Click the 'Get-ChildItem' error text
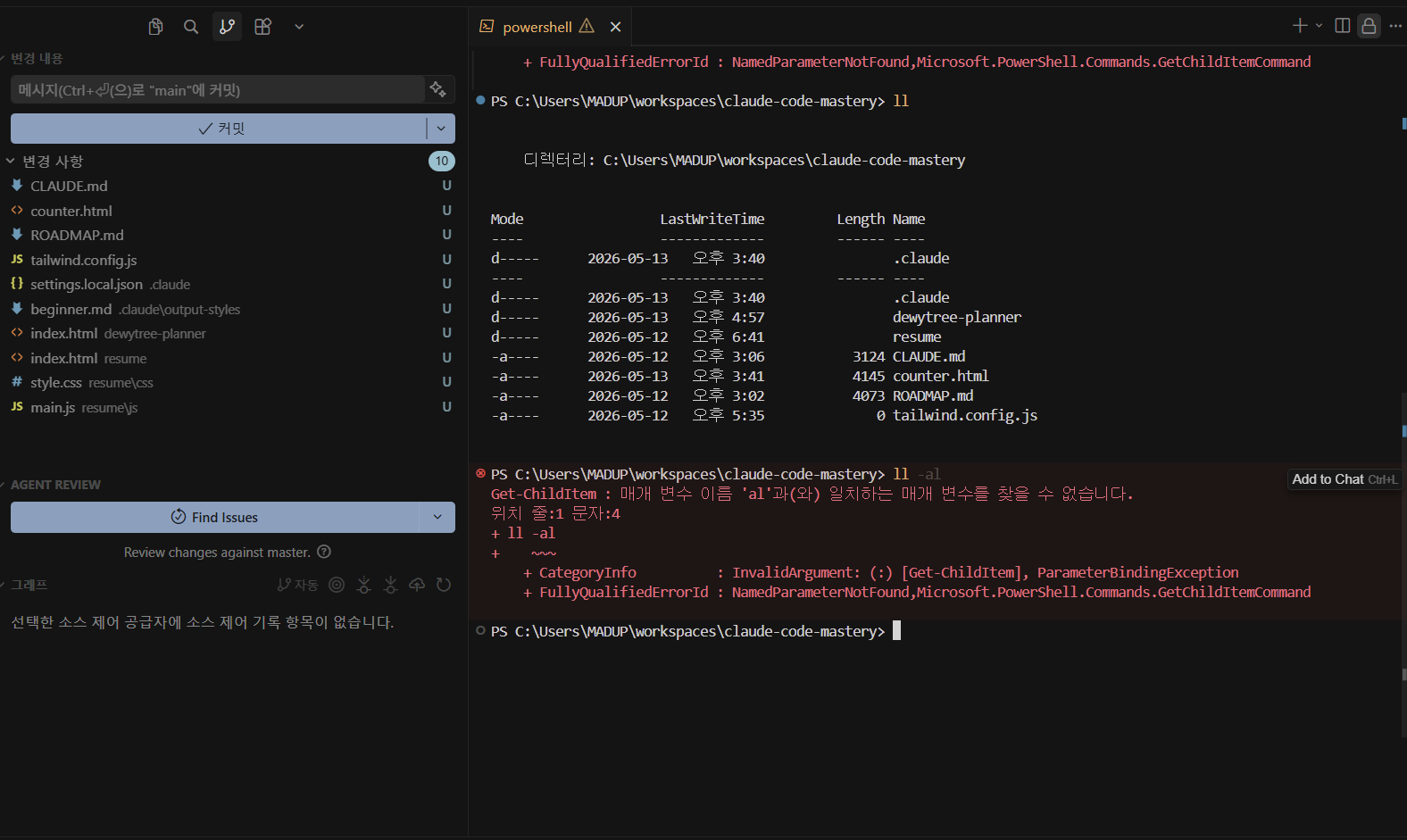 tap(544, 494)
